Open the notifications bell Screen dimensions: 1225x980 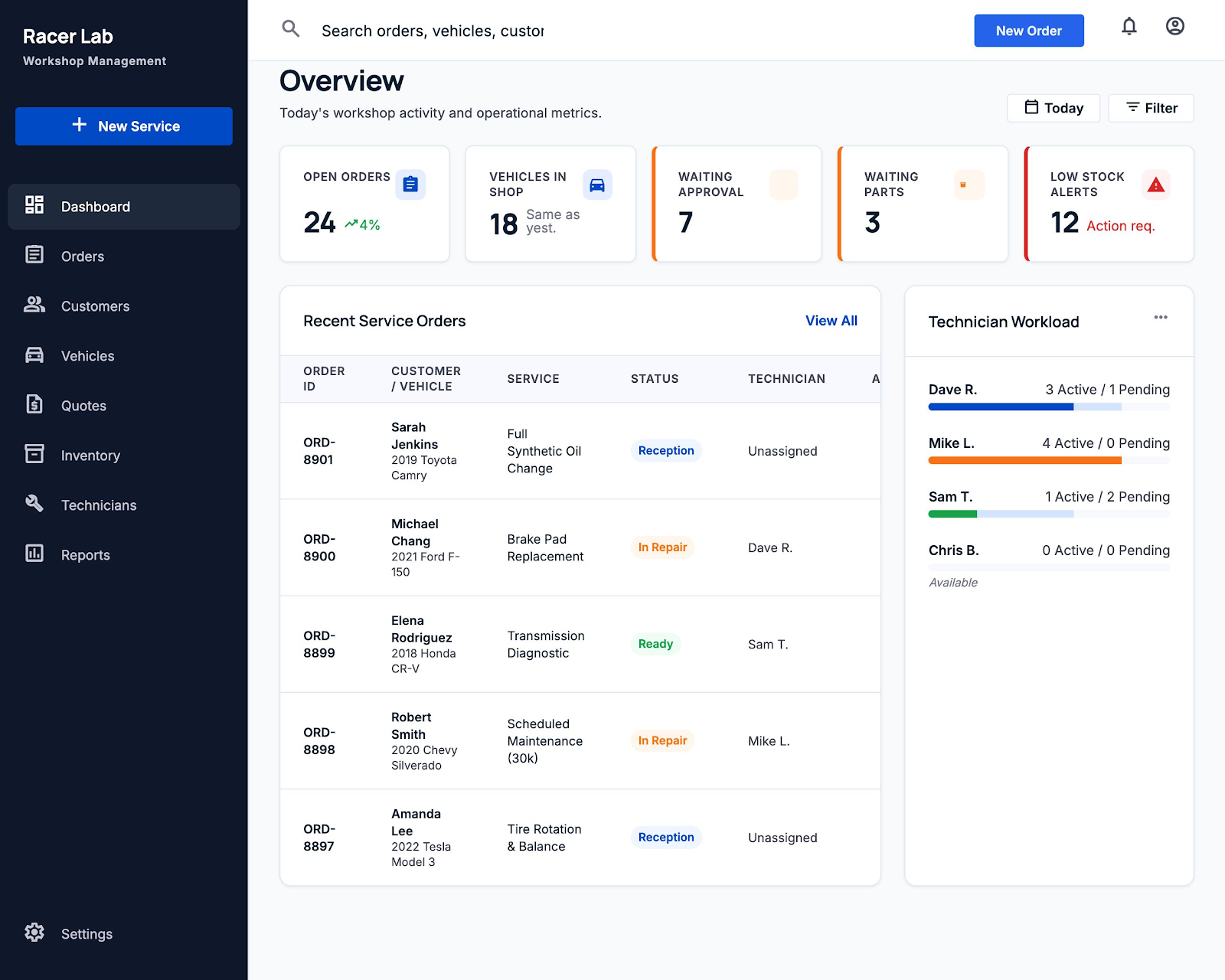point(1129,27)
